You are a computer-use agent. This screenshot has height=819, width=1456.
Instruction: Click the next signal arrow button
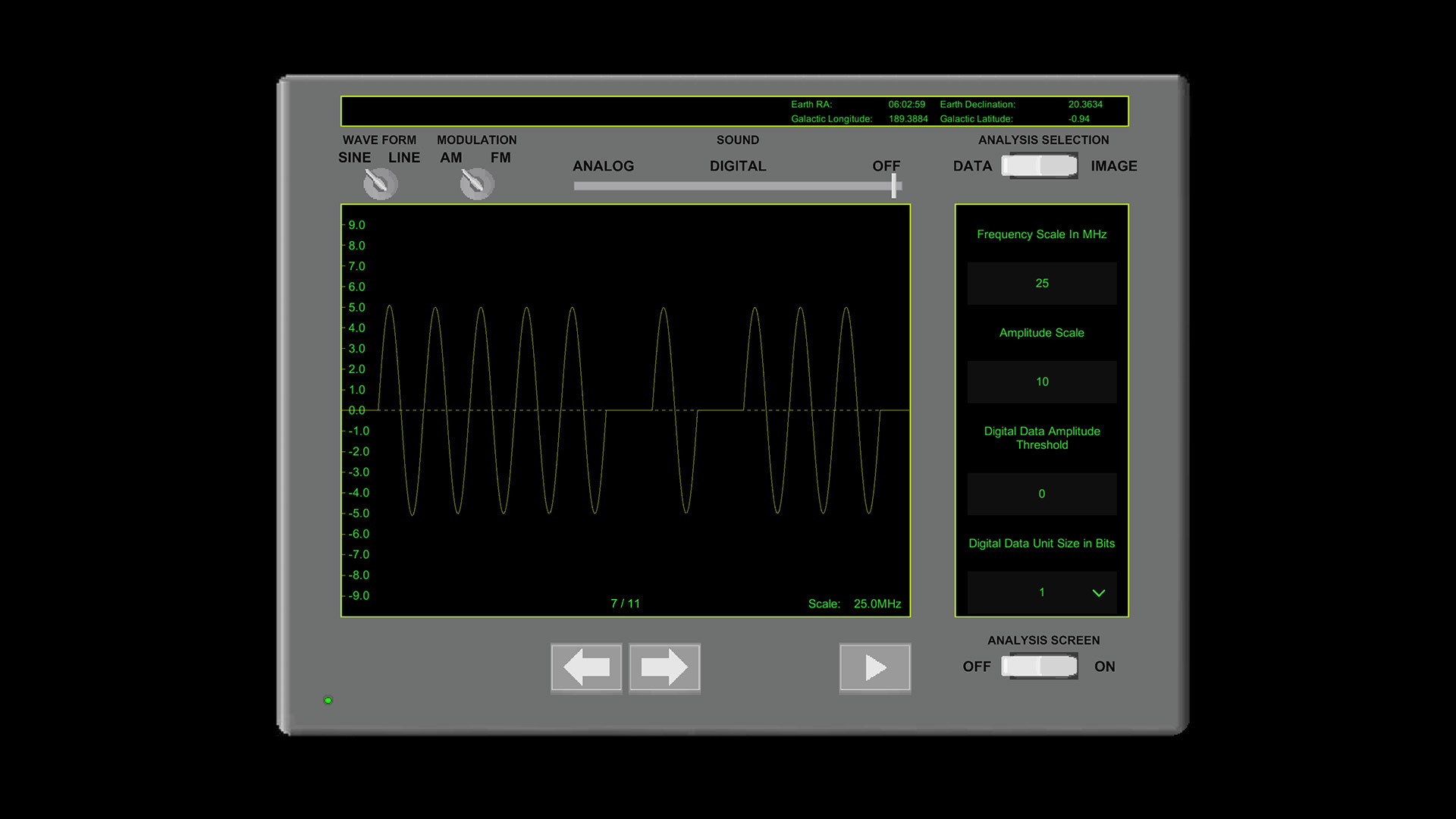(664, 667)
